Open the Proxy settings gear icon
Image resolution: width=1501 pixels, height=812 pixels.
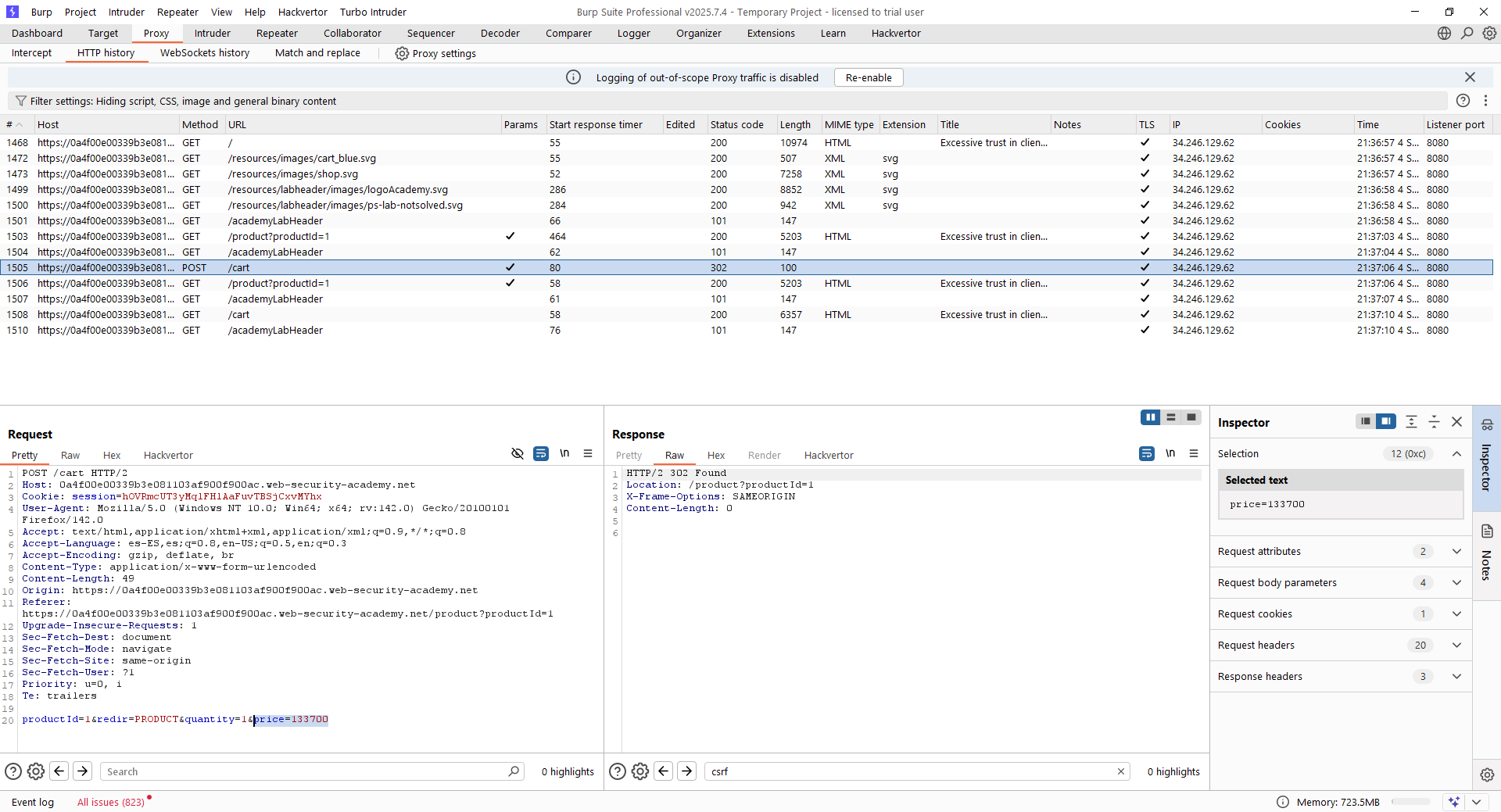point(402,53)
